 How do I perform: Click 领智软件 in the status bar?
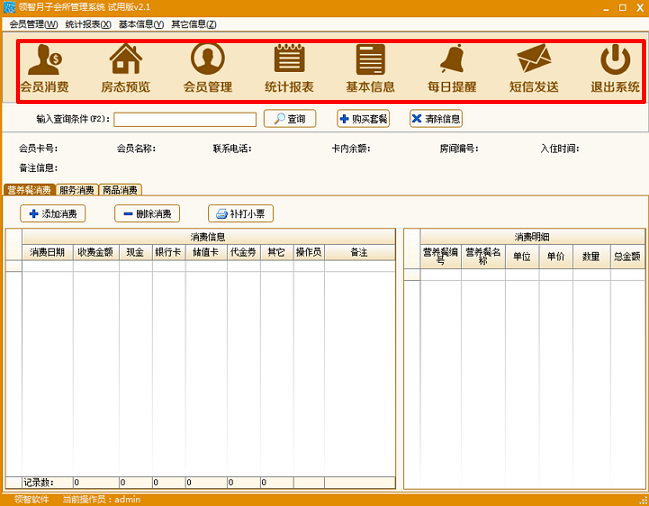pyautogui.click(x=31, y=499)
